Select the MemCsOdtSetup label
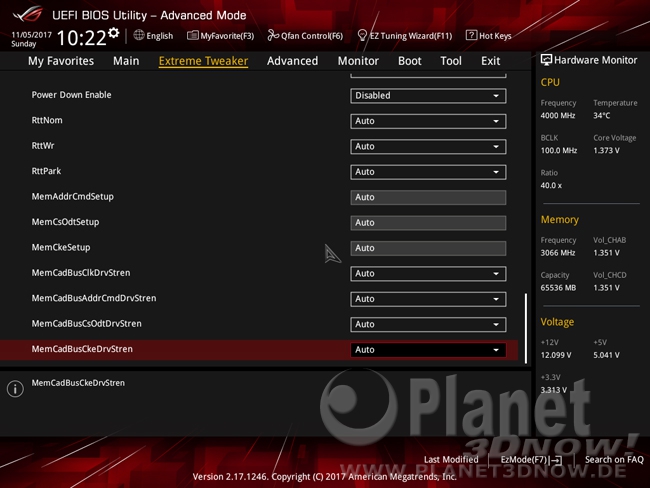The image size is (650, 488). [65, 222]
